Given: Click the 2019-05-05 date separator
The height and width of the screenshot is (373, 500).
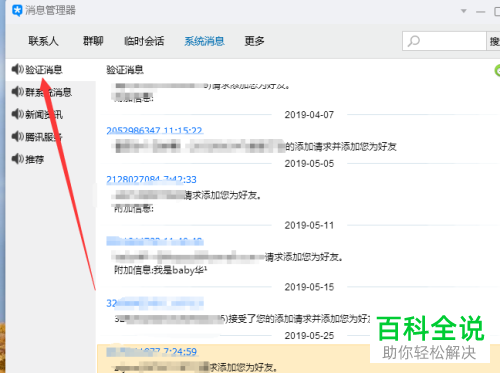Looking at the screenshot, I should pos(309,164).
